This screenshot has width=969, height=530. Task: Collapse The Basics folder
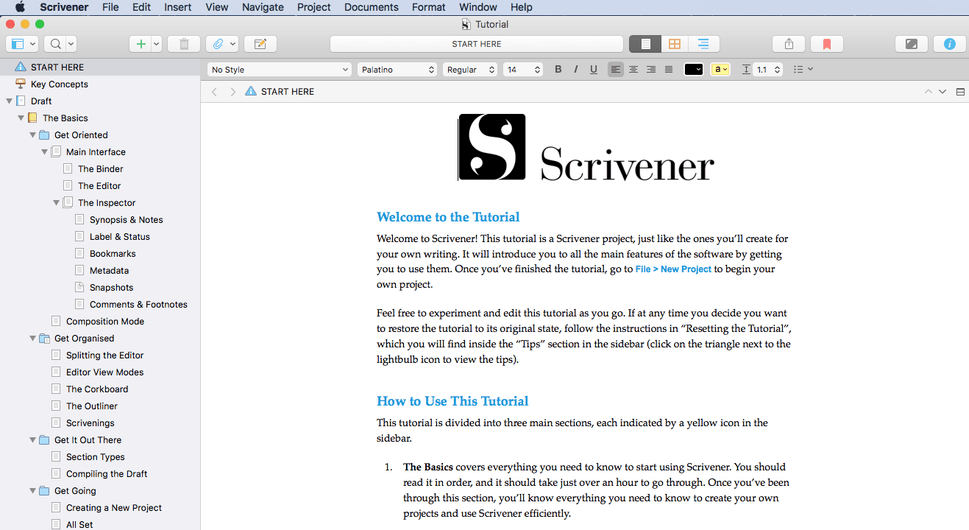tap(21, 118)
